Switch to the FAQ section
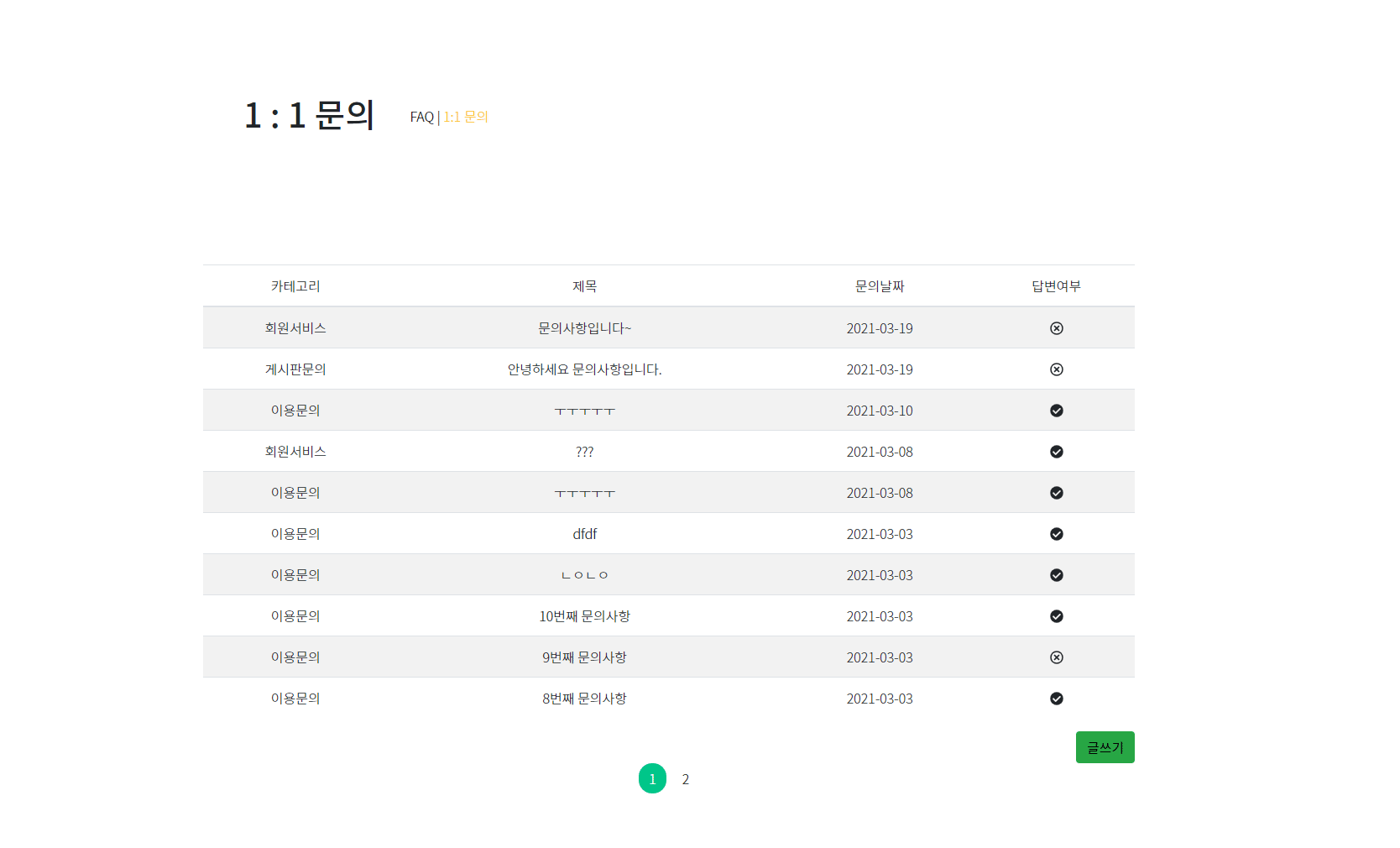The width and height of the screenshot is (1400, 848). coord(421,117)
